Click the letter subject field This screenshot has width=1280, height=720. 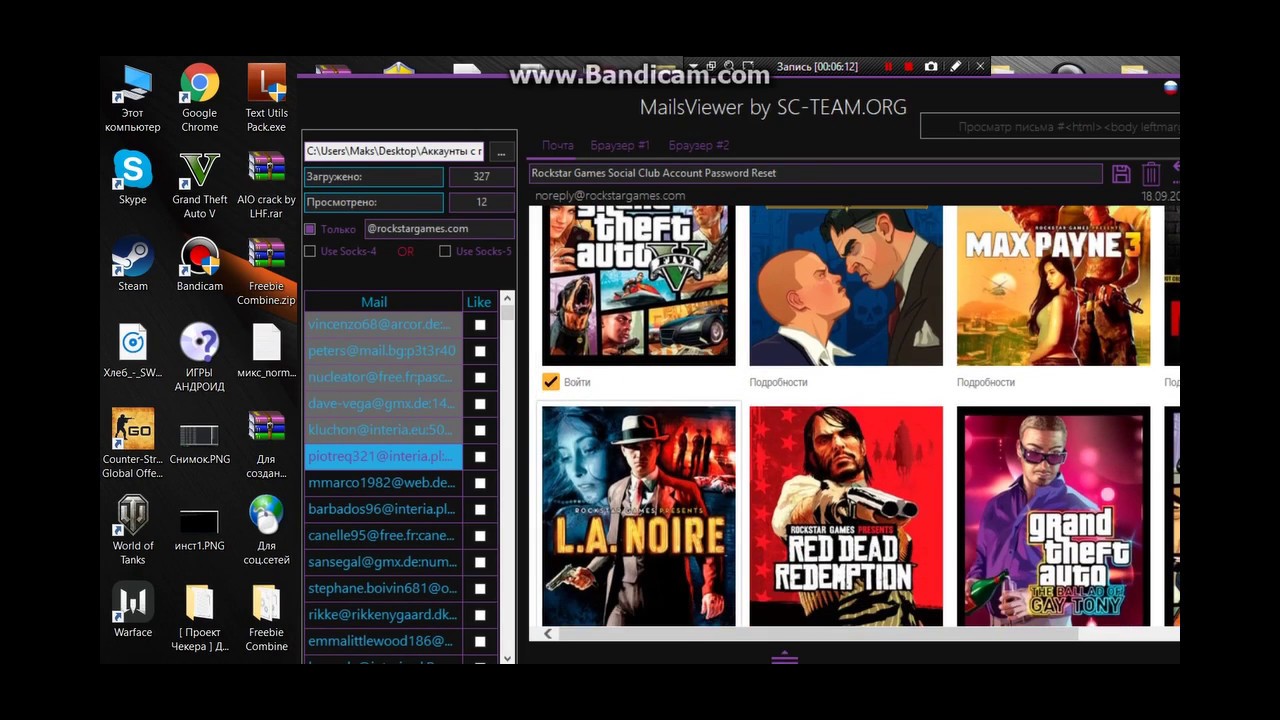coord(815,173)
